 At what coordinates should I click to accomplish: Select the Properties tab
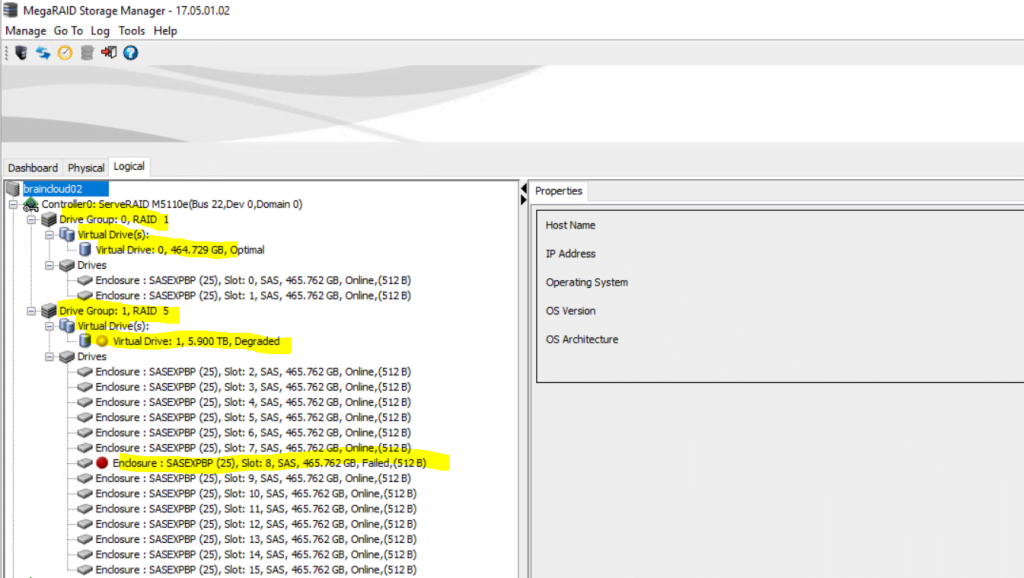558,191
